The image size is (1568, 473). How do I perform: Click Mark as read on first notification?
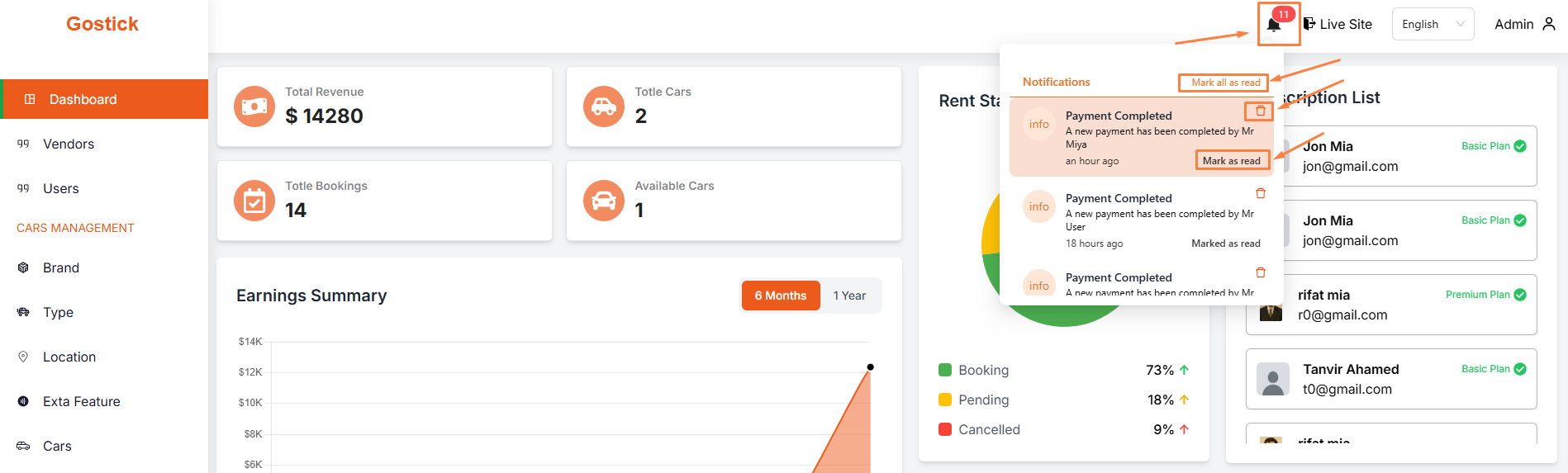1231,161
